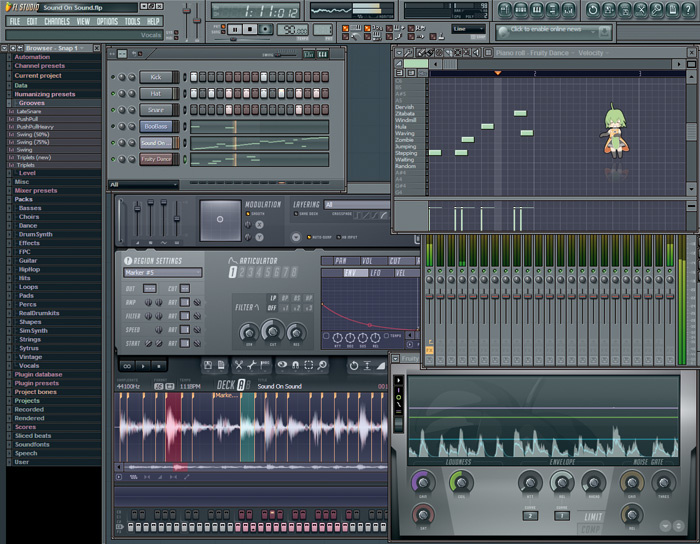This screenshot has width=700, height=544.
Task: Open the Slicex Layering All dropdown
Action: tap(356, 204)
